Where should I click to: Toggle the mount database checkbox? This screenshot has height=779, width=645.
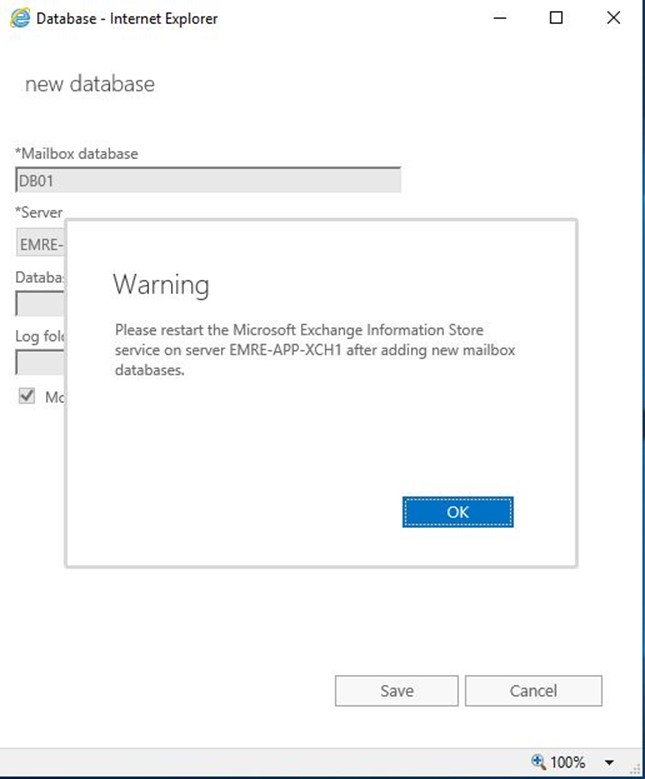pos(27,396)
